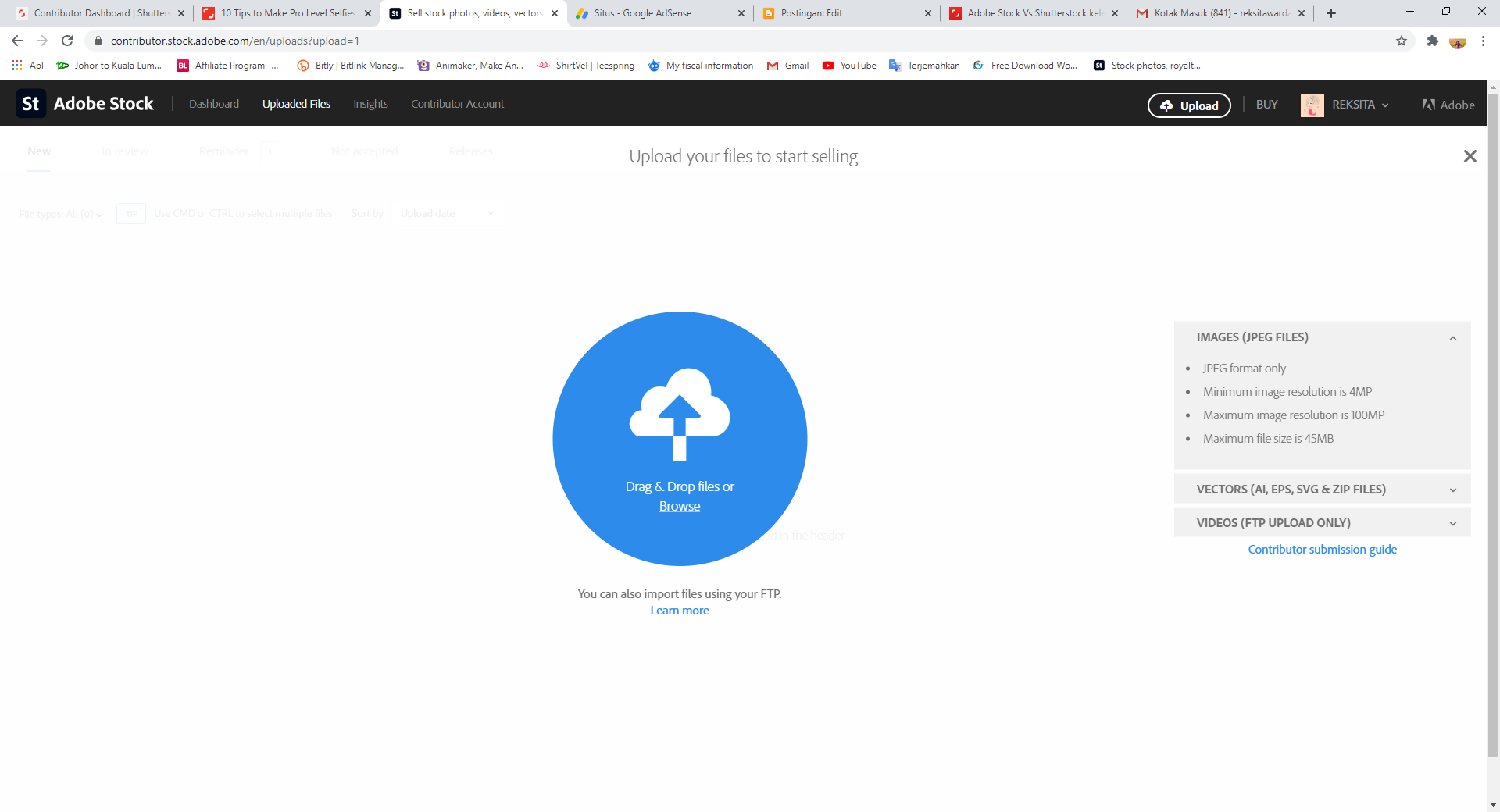Click the Upload button in the header
This screenshot has width=1500, height=812.
point(1189,105)
